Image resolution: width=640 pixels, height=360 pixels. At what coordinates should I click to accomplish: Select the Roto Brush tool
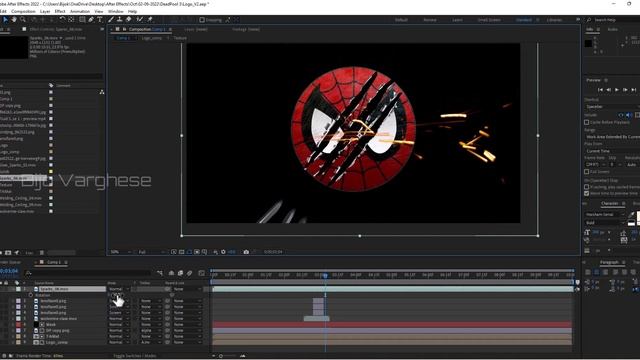140,20
